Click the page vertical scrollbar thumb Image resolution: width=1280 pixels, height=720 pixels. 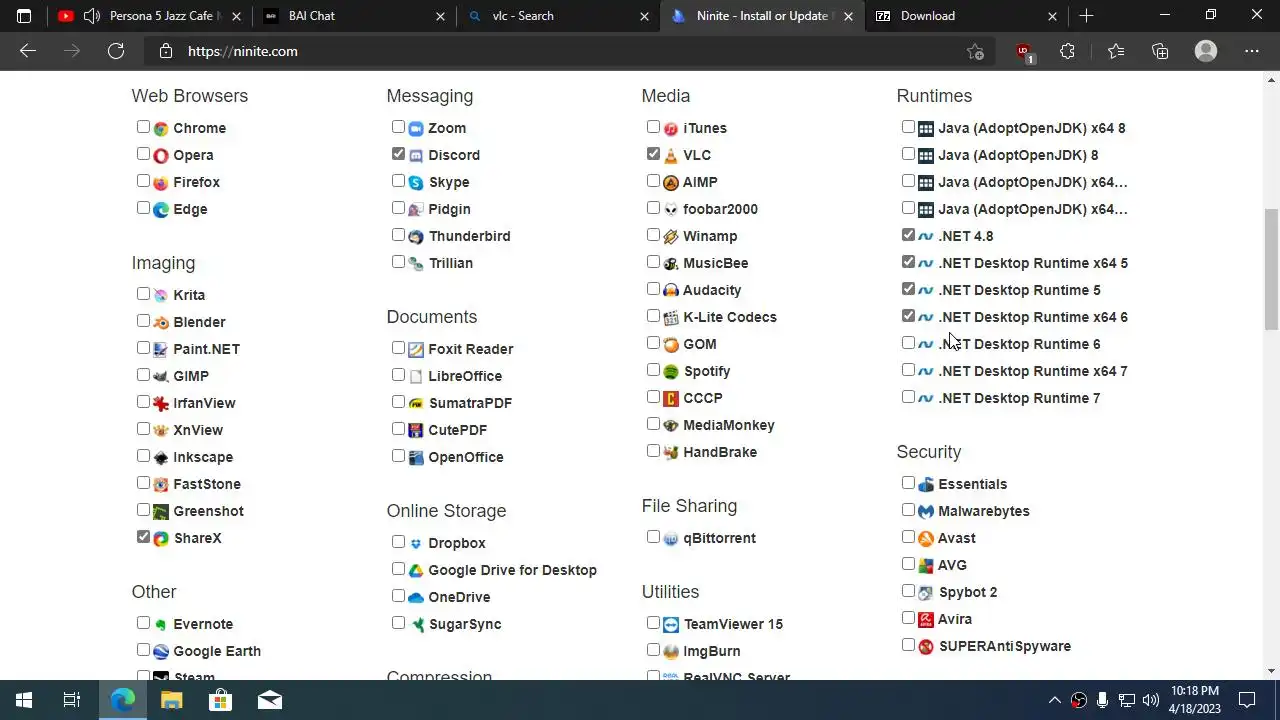click(x=1271, y=269)
